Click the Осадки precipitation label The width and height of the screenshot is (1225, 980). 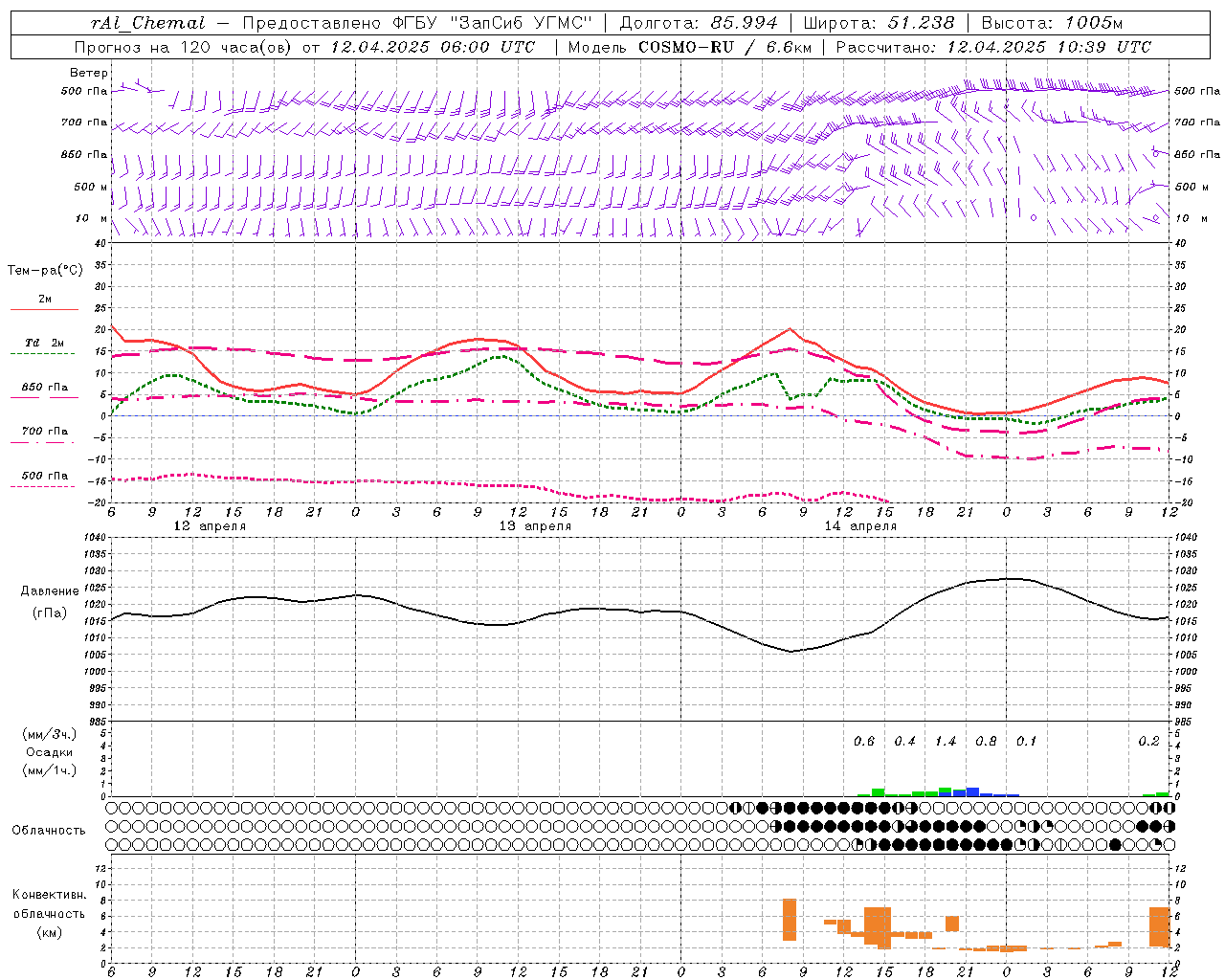[49, 752]
